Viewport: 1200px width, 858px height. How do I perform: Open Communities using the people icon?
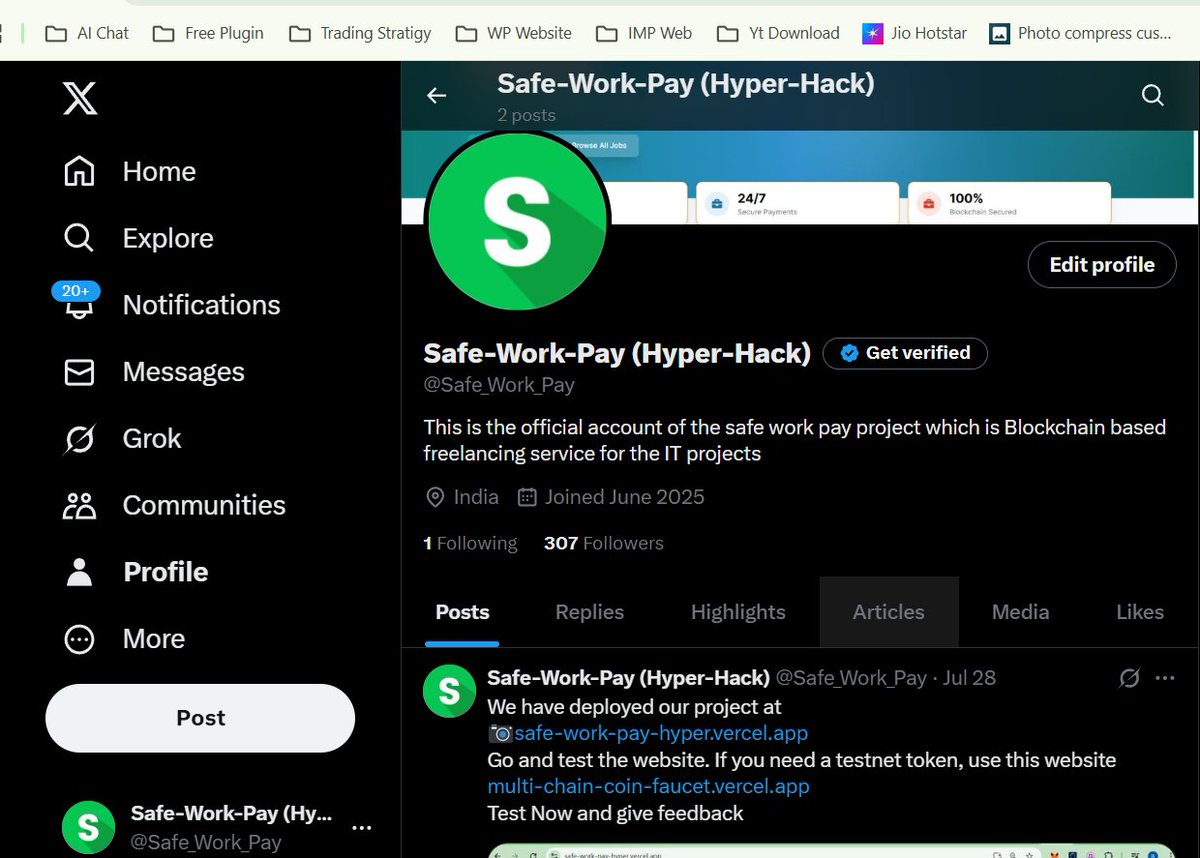[79, 505]
